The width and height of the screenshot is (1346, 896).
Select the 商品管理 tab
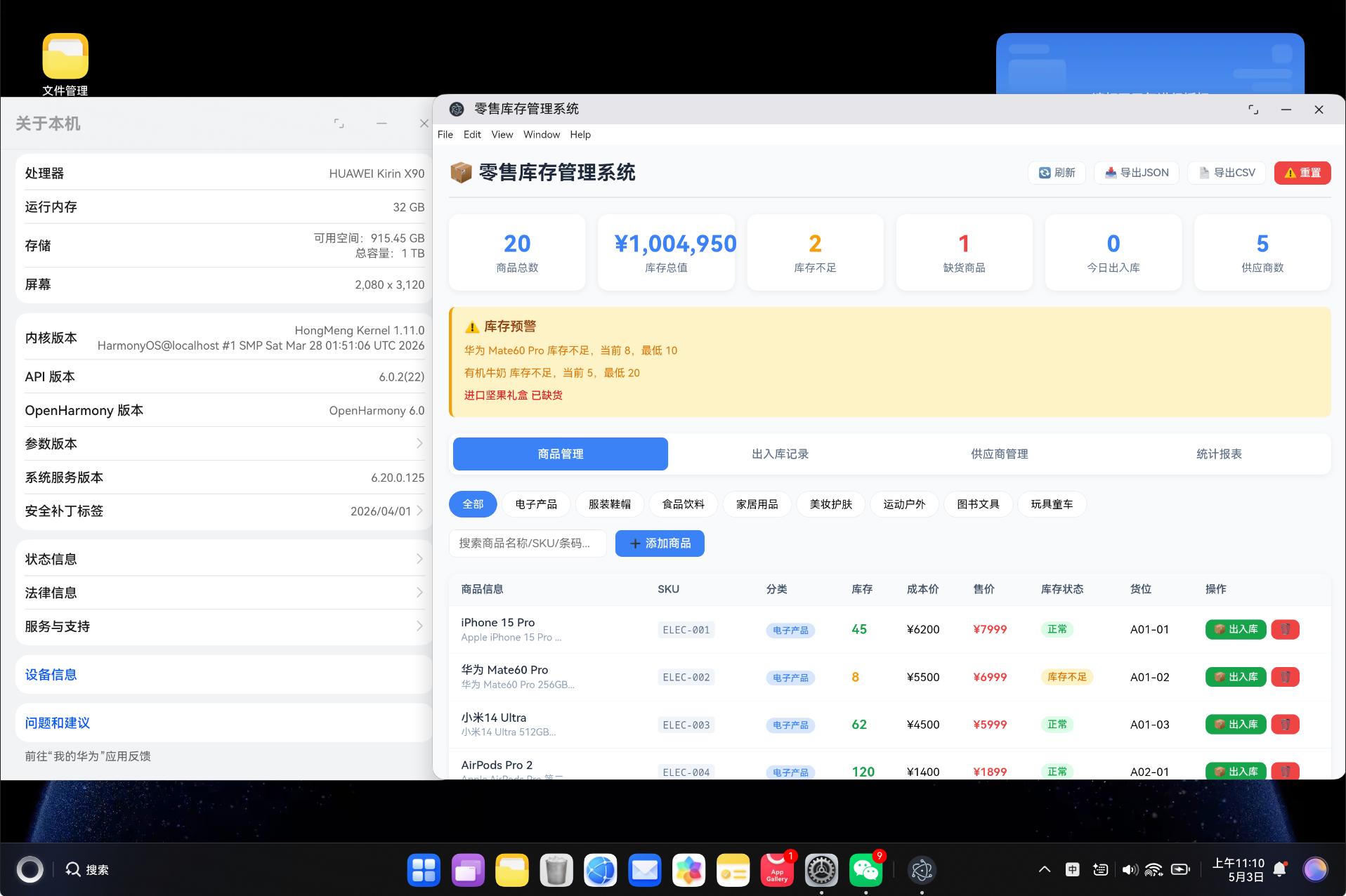tap(561, 454)
